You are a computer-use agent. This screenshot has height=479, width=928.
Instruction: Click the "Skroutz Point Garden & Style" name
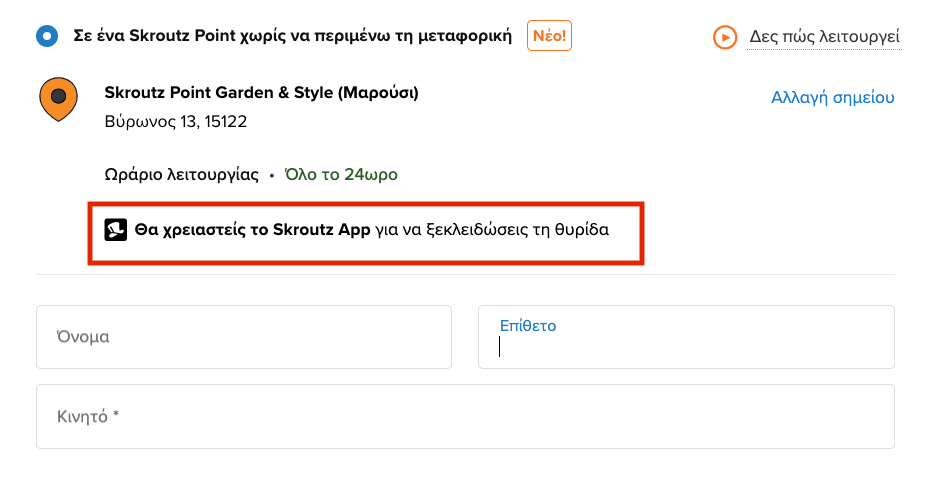click(261, 93)
